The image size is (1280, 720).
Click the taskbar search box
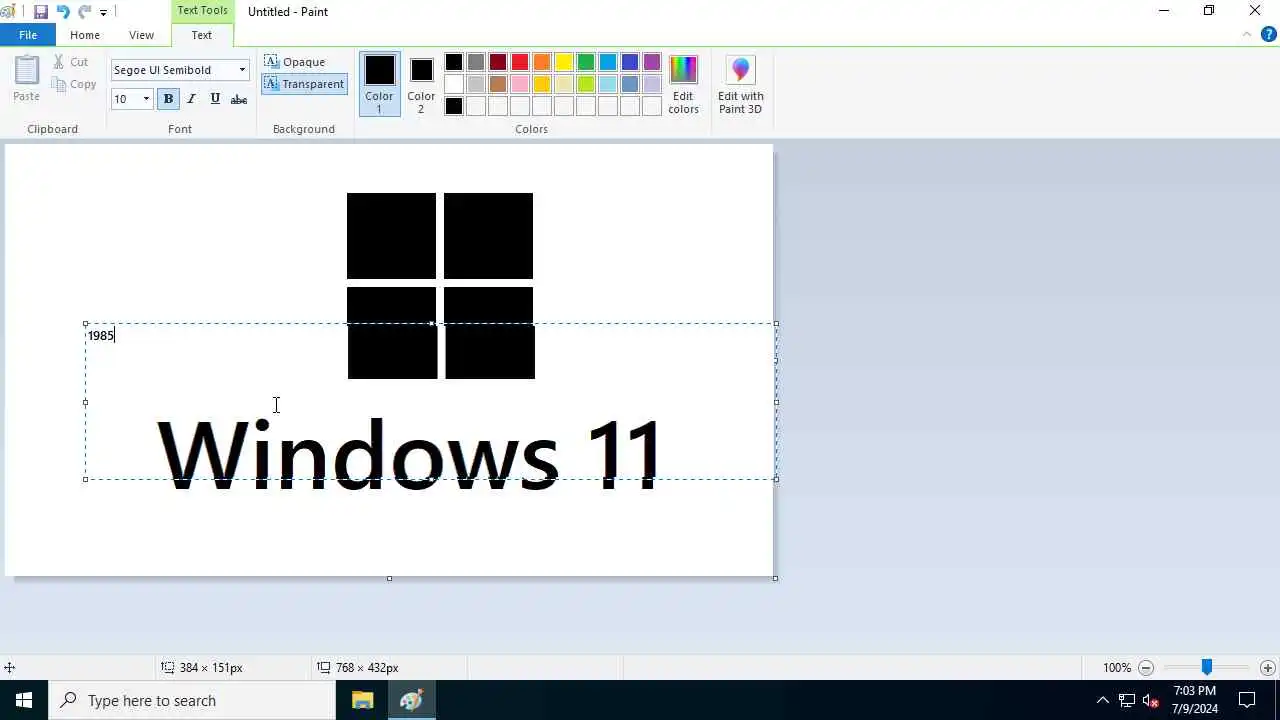tap(192, 700)
